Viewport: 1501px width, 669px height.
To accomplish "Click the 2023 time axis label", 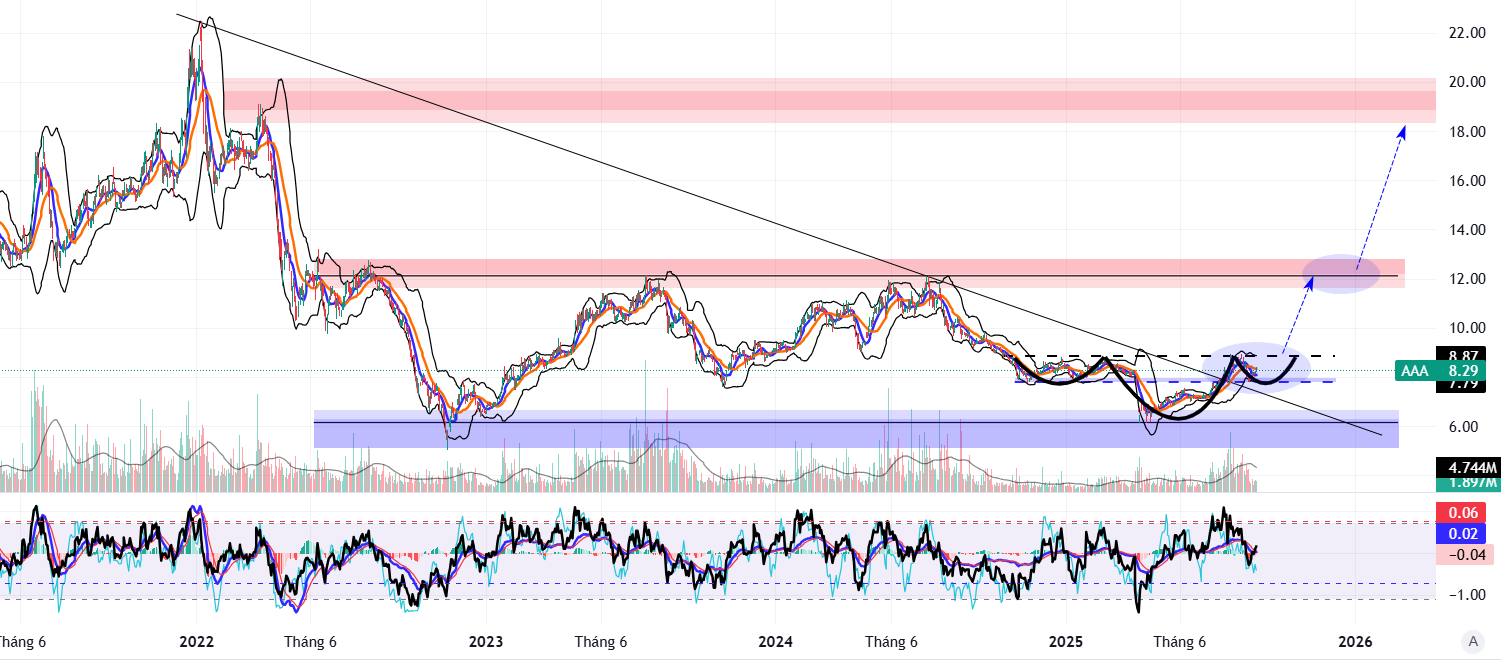I will 485,641.
